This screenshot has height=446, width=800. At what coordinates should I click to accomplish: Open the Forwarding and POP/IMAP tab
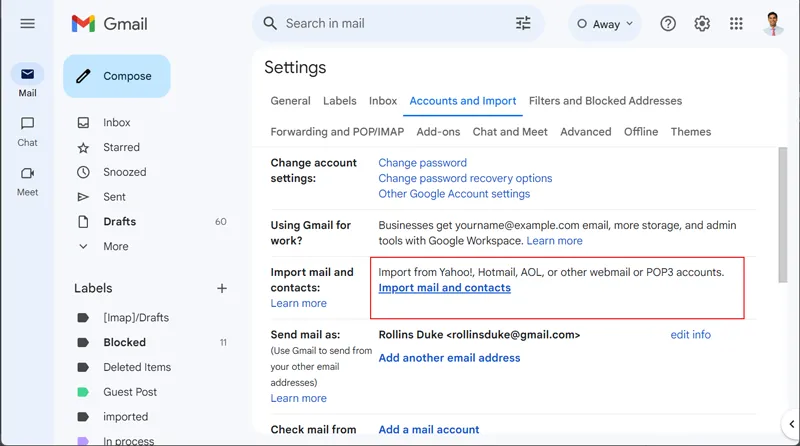coord(337,132)
